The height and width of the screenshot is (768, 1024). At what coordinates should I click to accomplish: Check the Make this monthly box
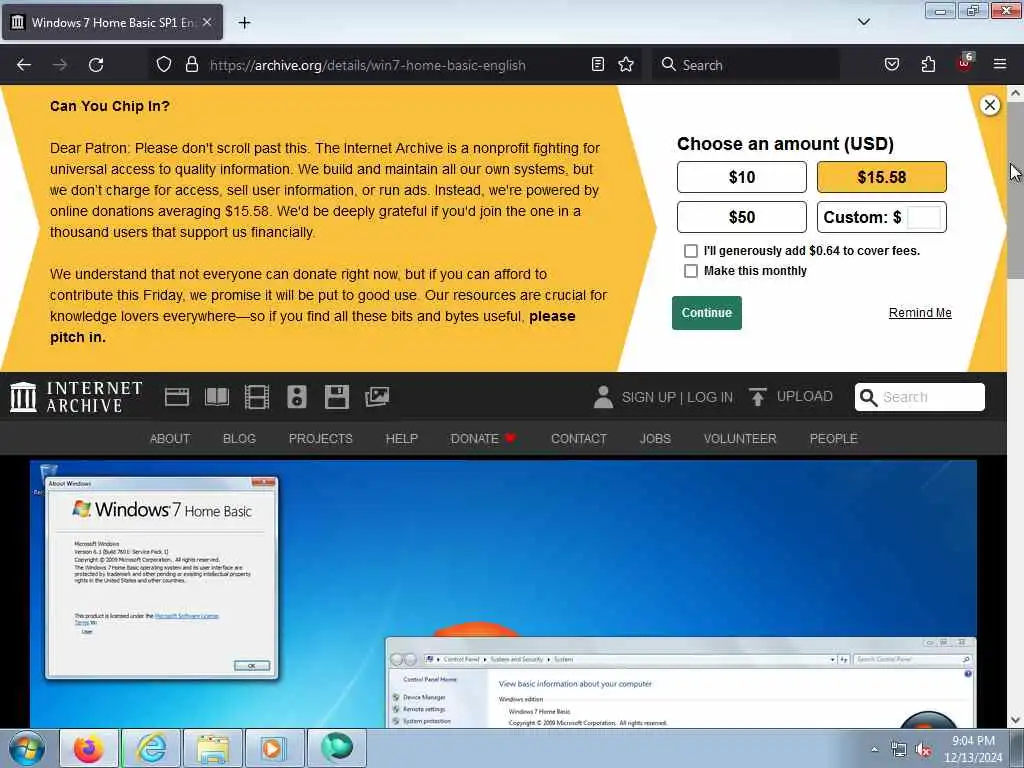click(x=690, y=271)
